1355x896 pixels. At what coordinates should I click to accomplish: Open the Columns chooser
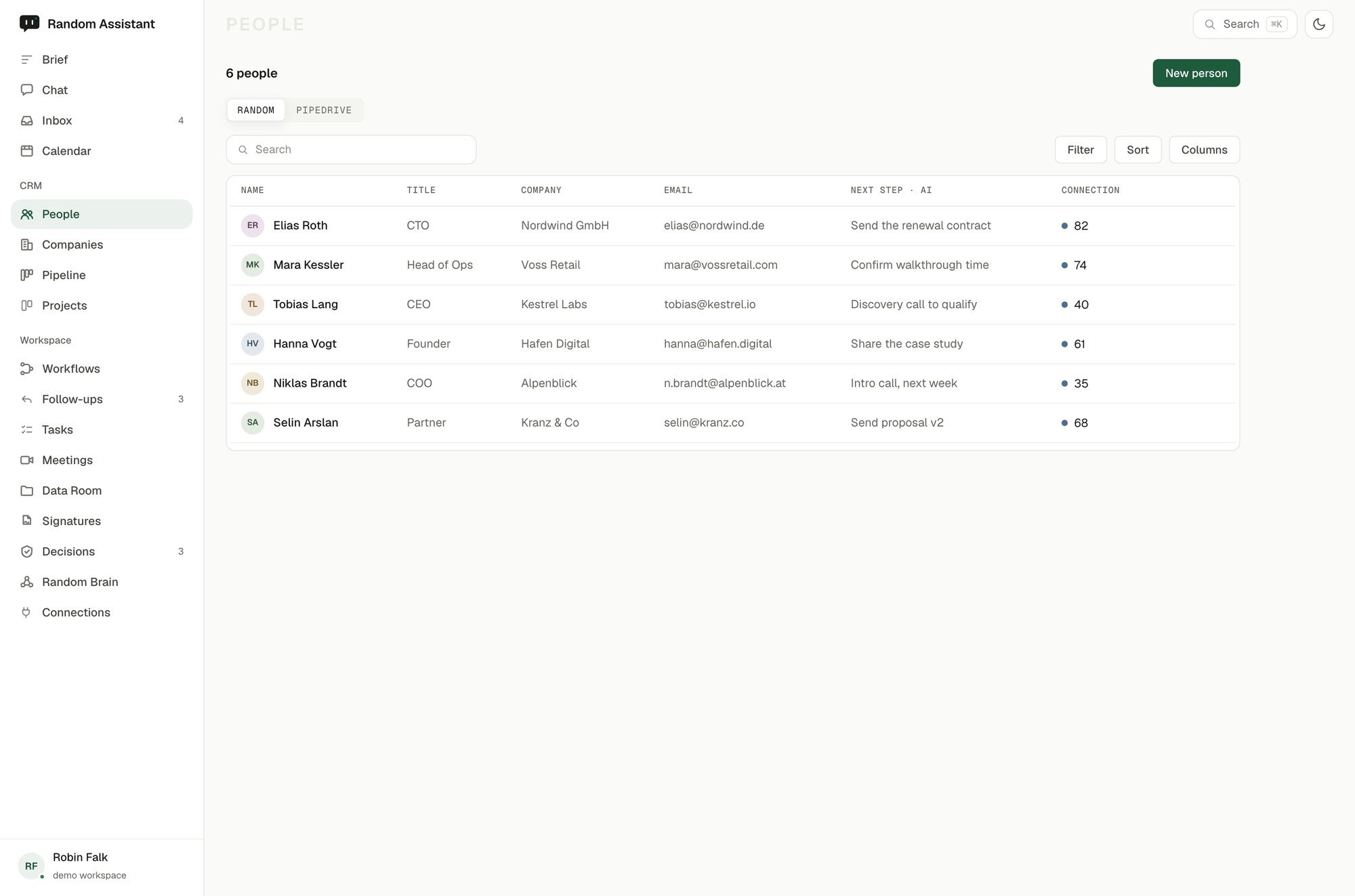pos(1204,150)
